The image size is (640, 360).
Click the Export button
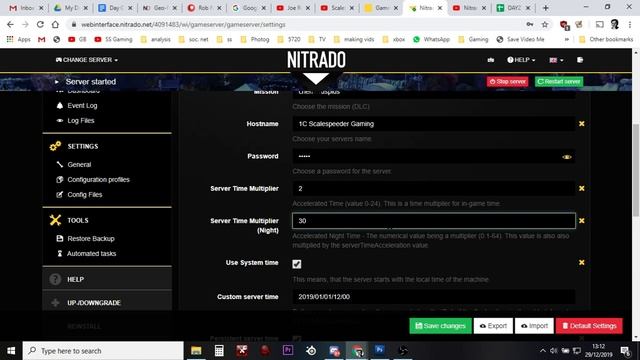tap(493, 326)
